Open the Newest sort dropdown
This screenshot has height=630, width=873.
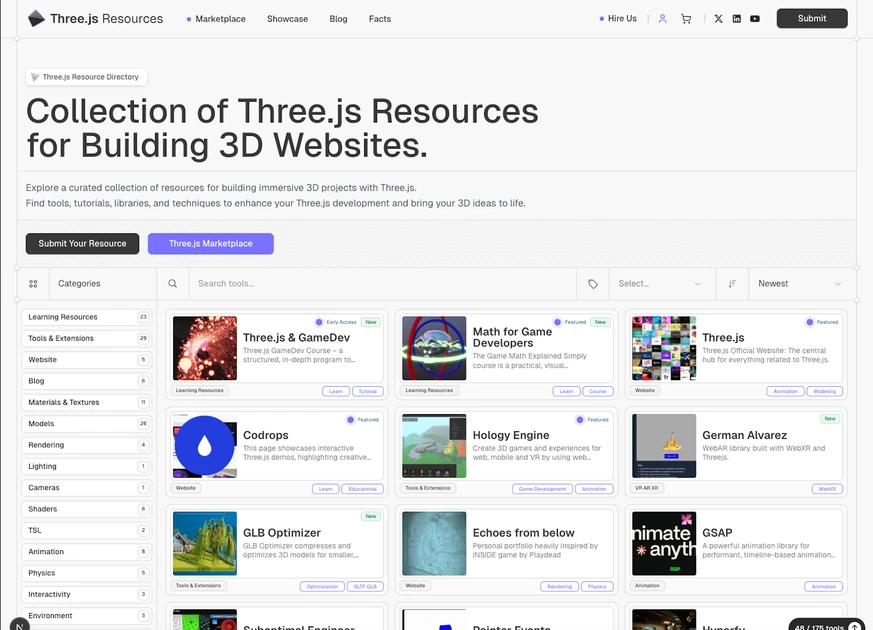[800, 284]
